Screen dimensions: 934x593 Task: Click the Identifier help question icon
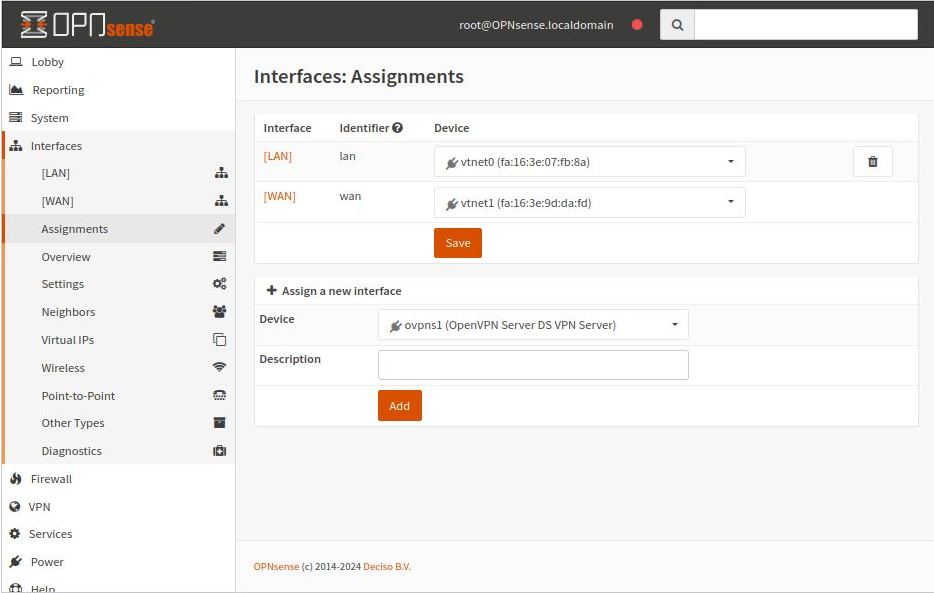tap(398, 127)
